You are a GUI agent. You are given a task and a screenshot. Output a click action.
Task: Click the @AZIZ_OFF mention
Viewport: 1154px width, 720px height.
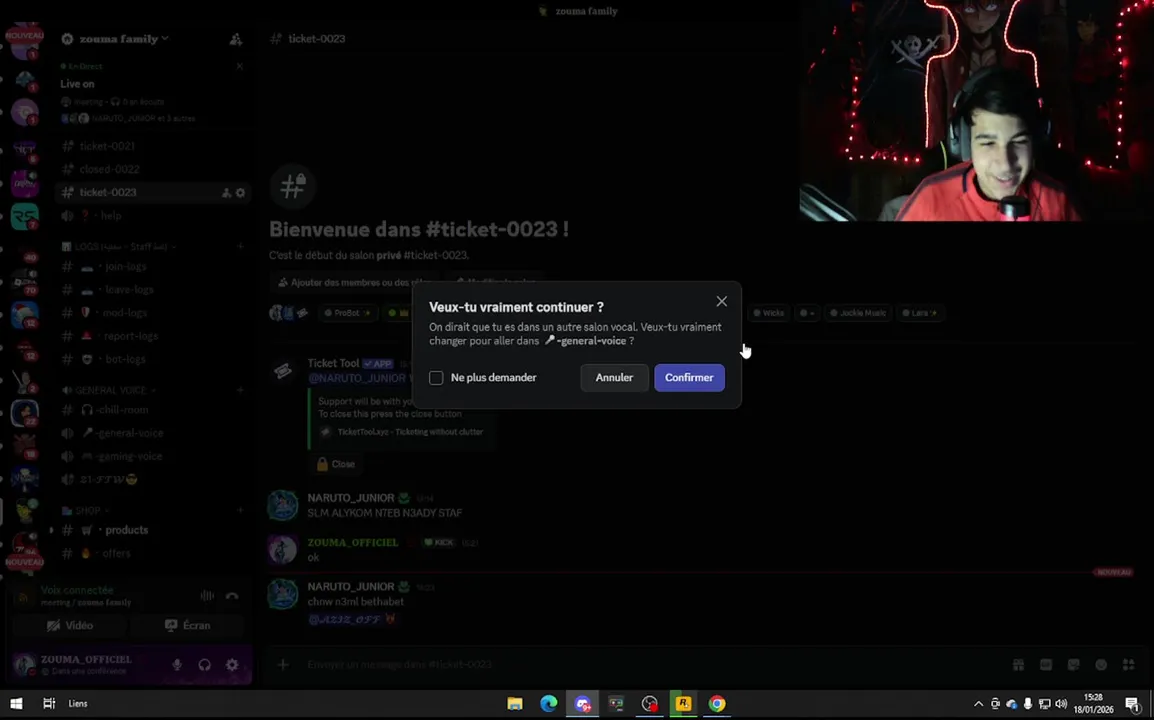click(344, 619)
